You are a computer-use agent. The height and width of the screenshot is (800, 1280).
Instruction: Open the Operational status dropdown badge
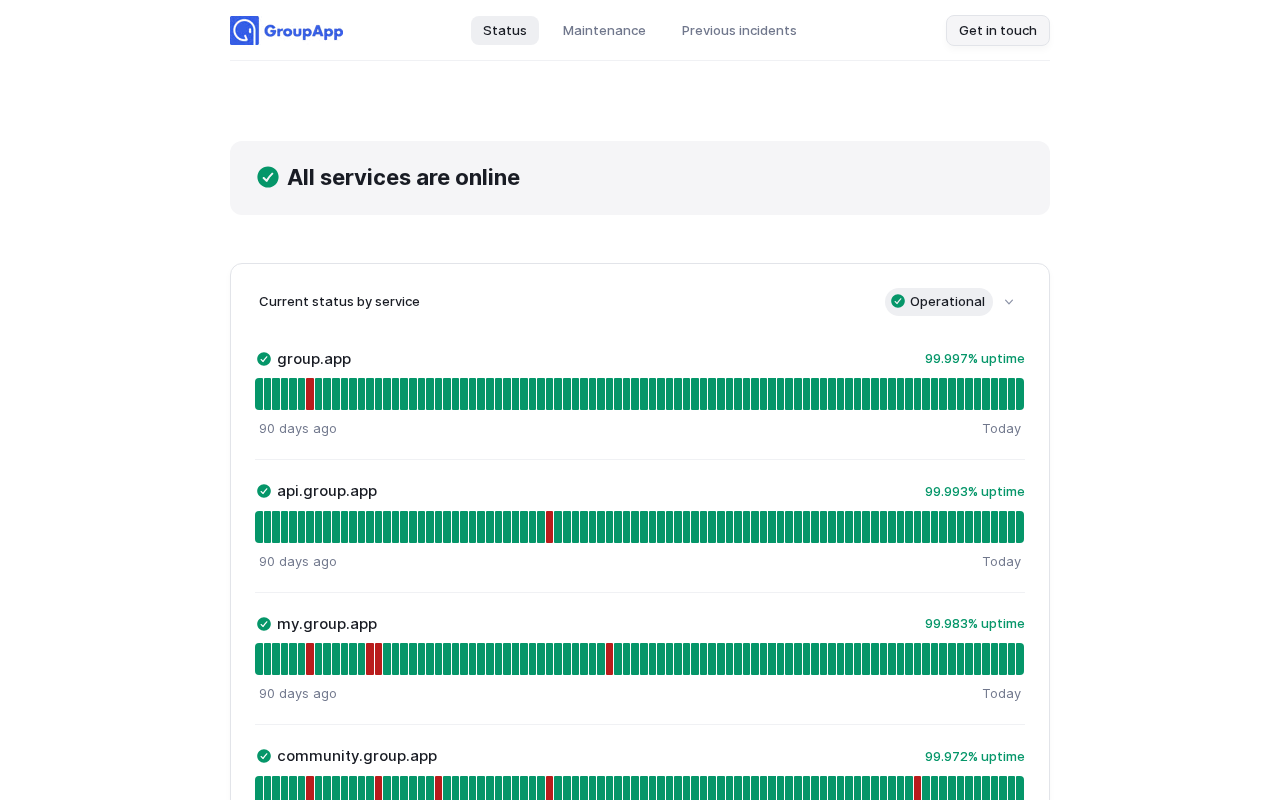pos(939,302)
